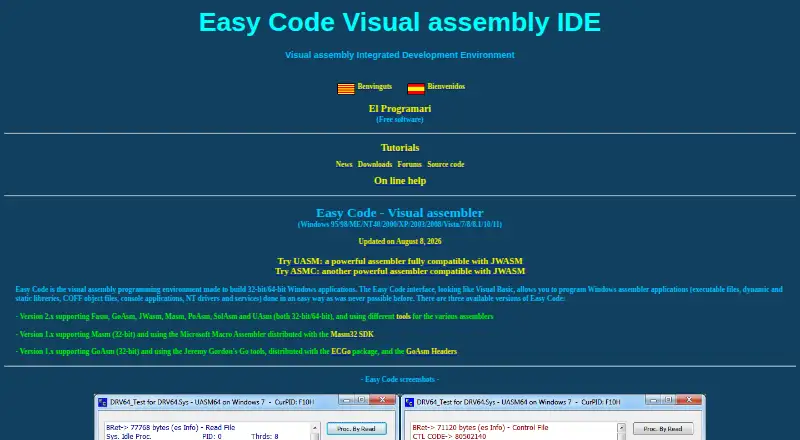Go to the News page
The width and height of the screenshot is (800, 440).
coord(344,164)
